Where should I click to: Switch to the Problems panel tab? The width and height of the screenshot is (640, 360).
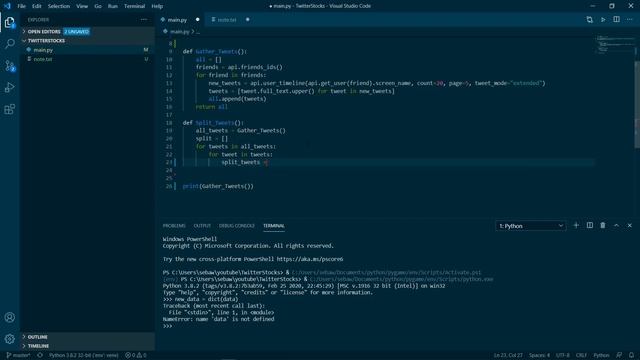coord(174,226)
